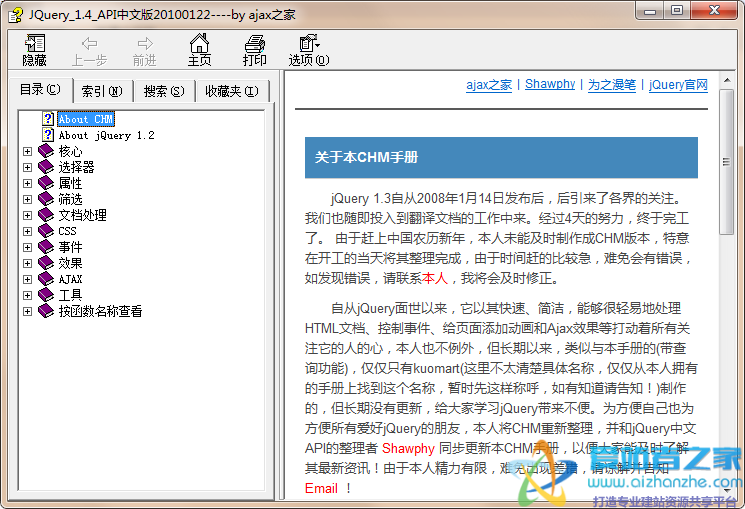Screen dimensions: 745x509
Task: Switch to the 搜索 (Search) tab
Action: coord(164,91)
